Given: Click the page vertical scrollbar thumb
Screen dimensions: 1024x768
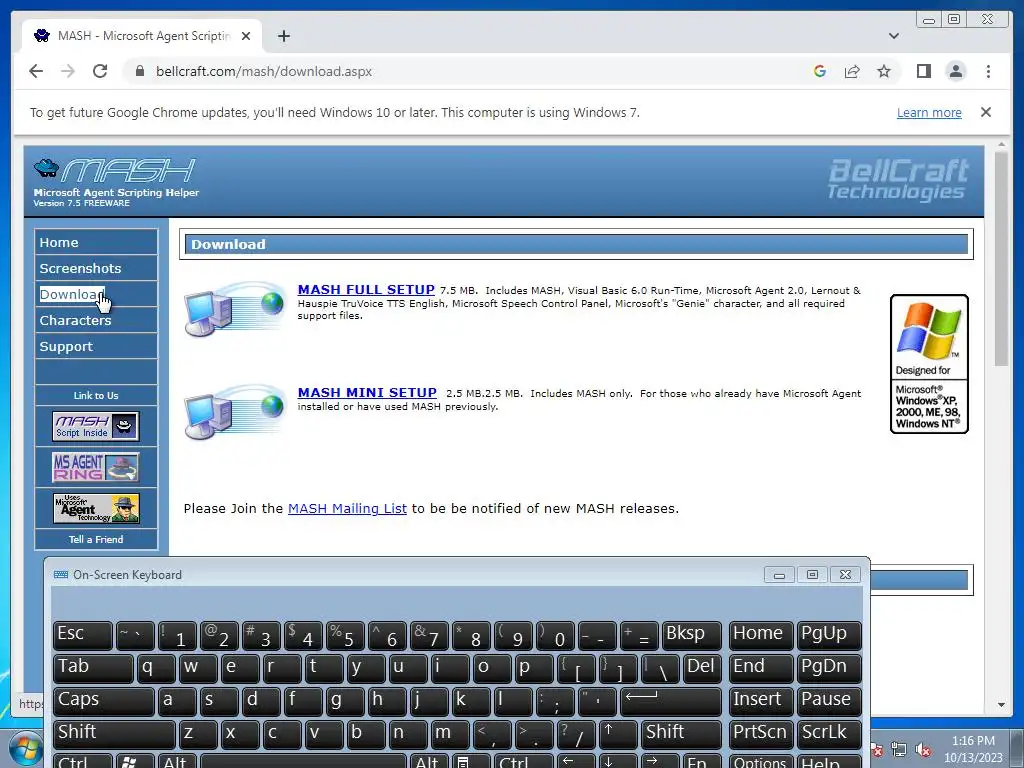Looking at the screenshot, I should click(x=1001, y=258).
